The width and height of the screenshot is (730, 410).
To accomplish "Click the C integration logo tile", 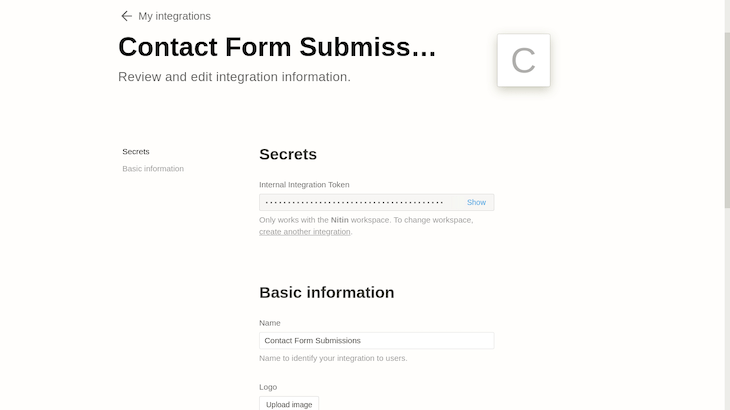I will coord(523,60).
